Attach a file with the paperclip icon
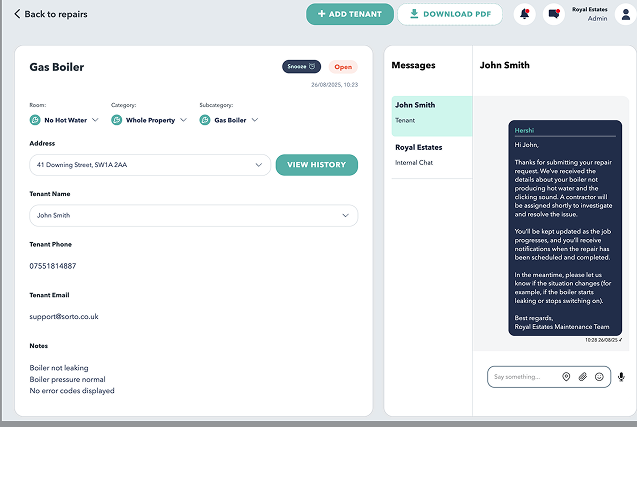 tap(583, 377)
